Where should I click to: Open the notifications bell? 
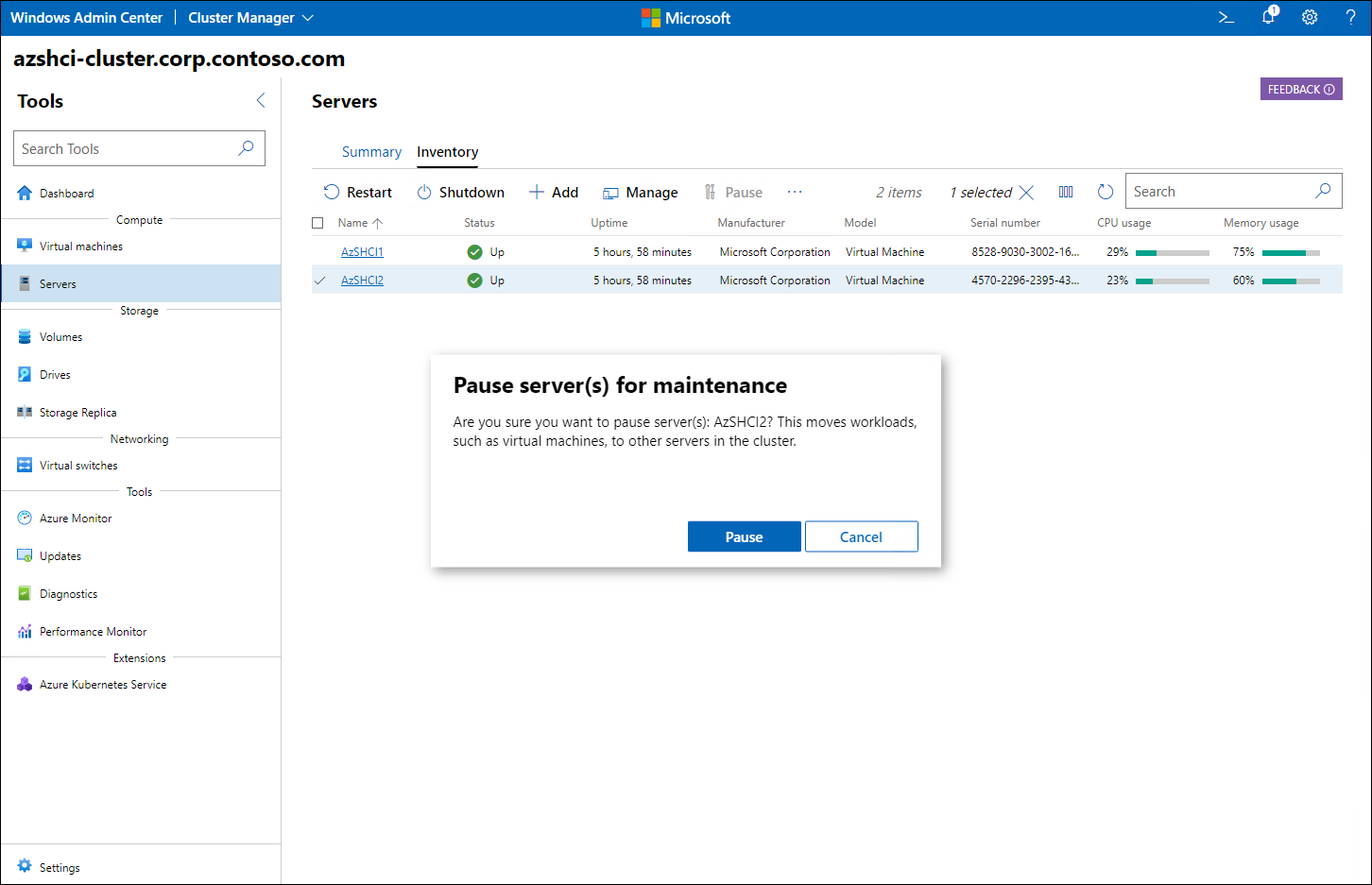(x=1269, y=16)
